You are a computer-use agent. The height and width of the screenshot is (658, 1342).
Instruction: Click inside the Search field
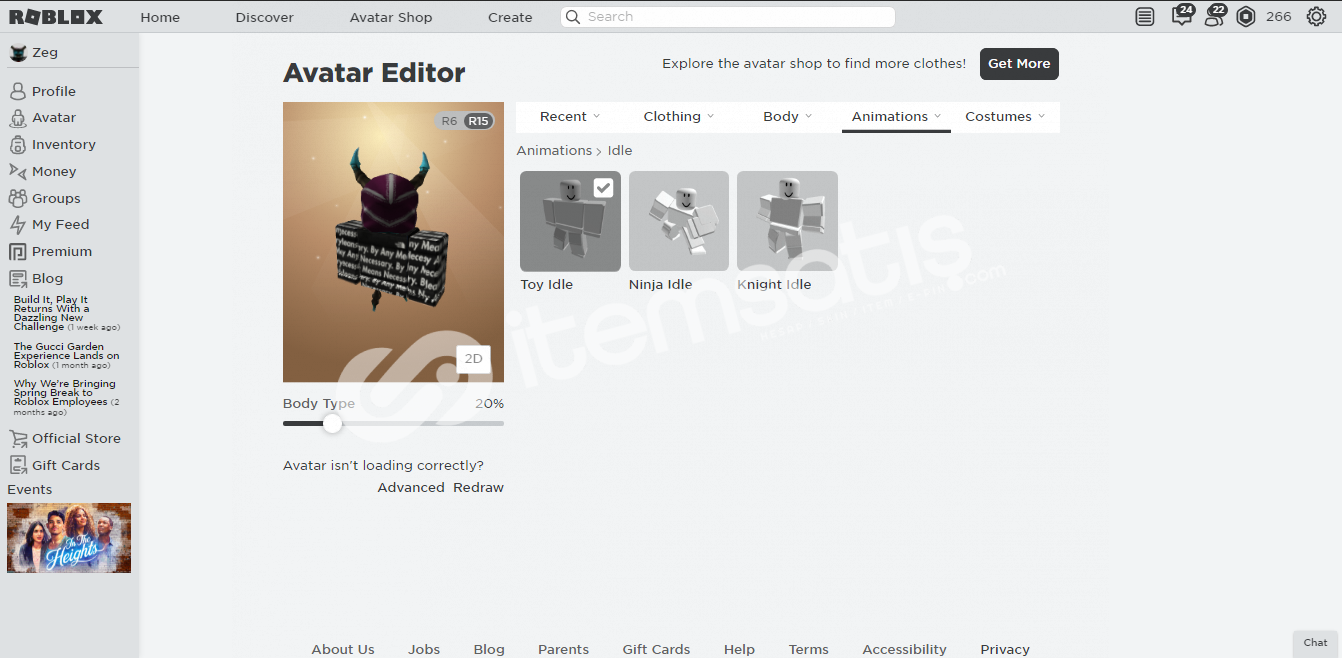pyautogui.click(x=728, y=17)
